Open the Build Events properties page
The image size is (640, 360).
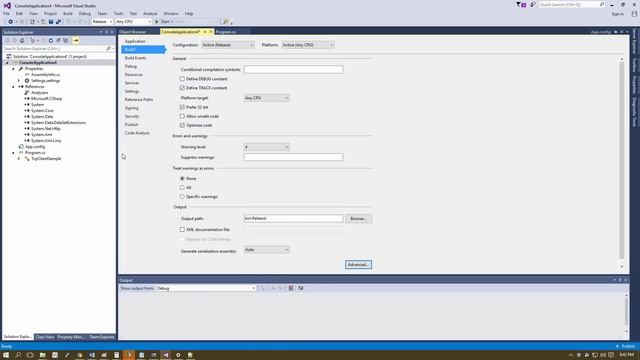136,58
